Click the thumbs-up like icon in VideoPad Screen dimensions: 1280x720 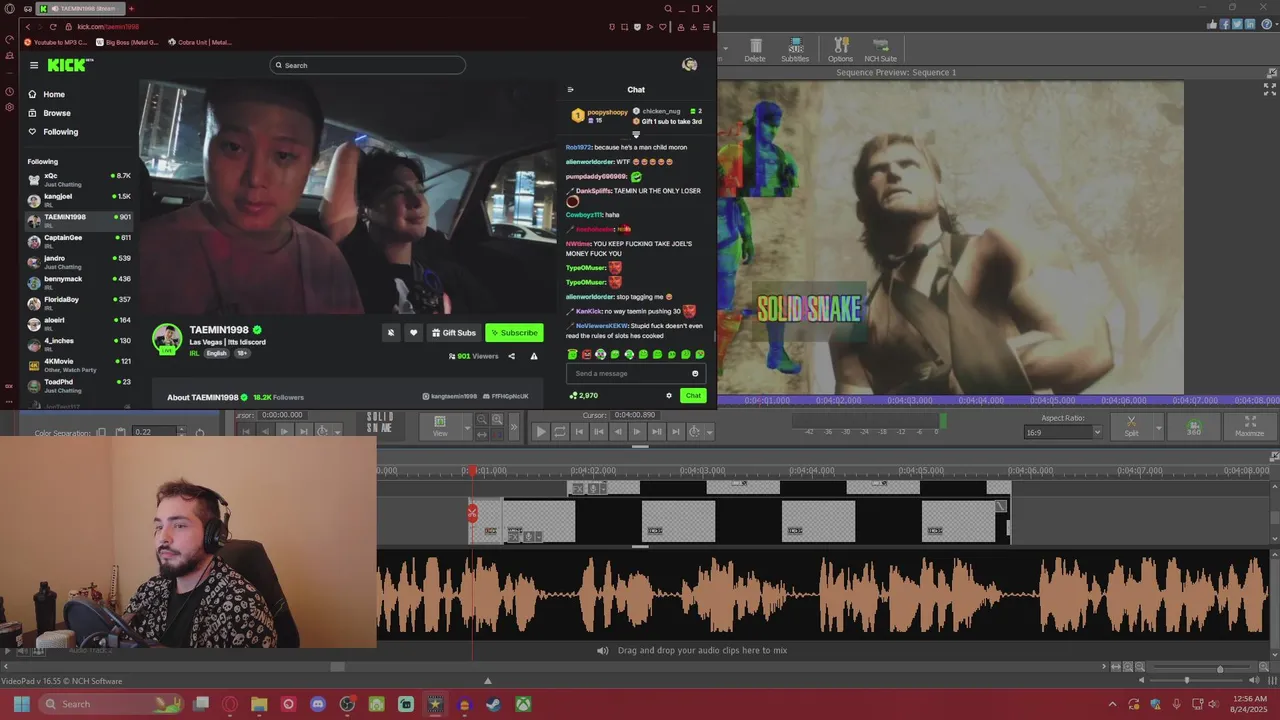coord(1212,24)
